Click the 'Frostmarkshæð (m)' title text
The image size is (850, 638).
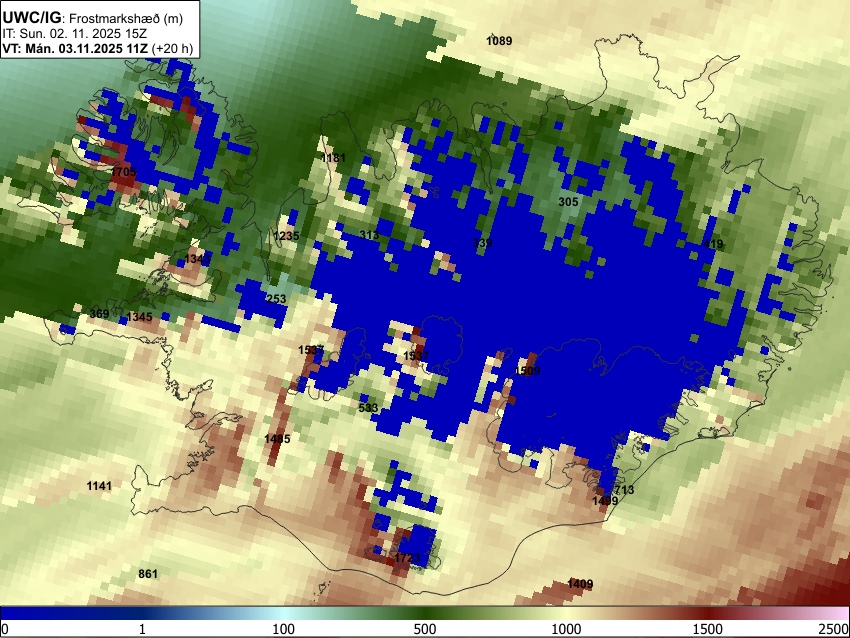tap(126, 18)
